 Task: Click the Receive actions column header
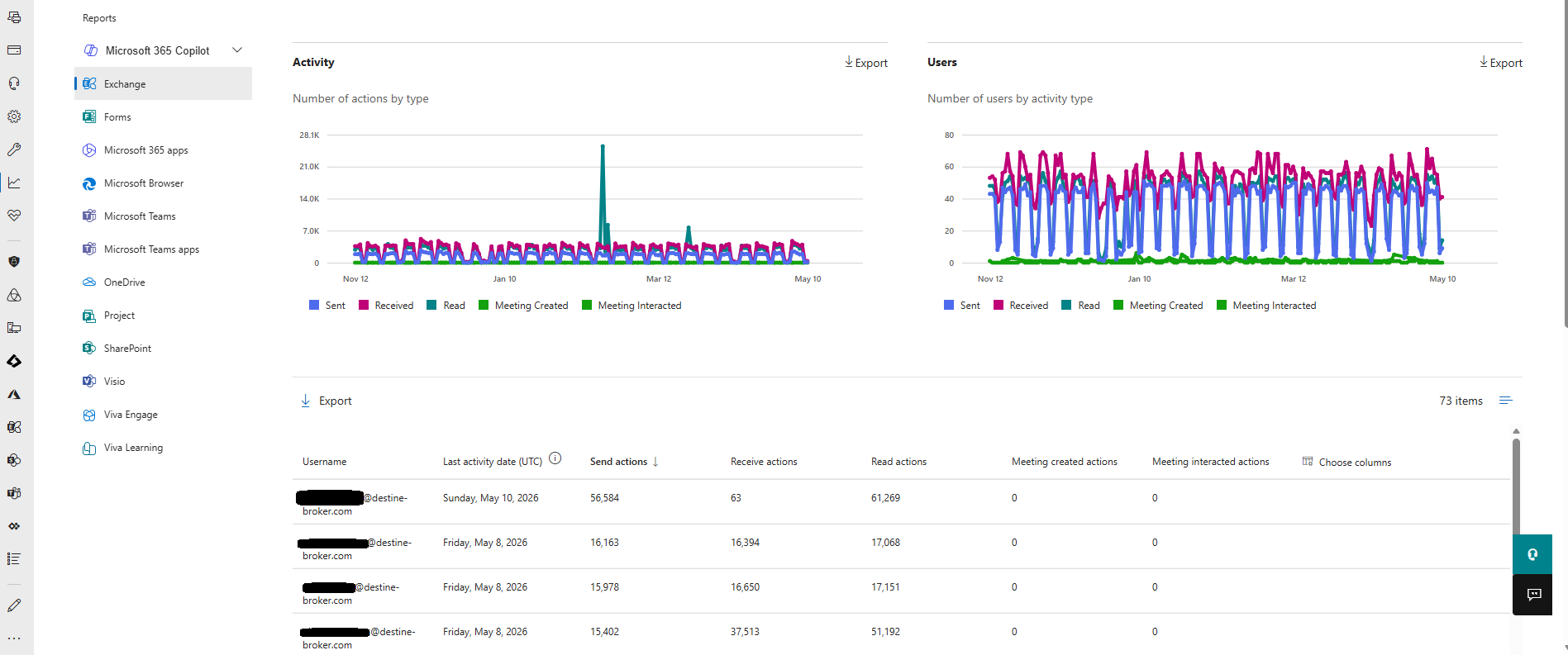pyautogui.click(x=764, y=462)
